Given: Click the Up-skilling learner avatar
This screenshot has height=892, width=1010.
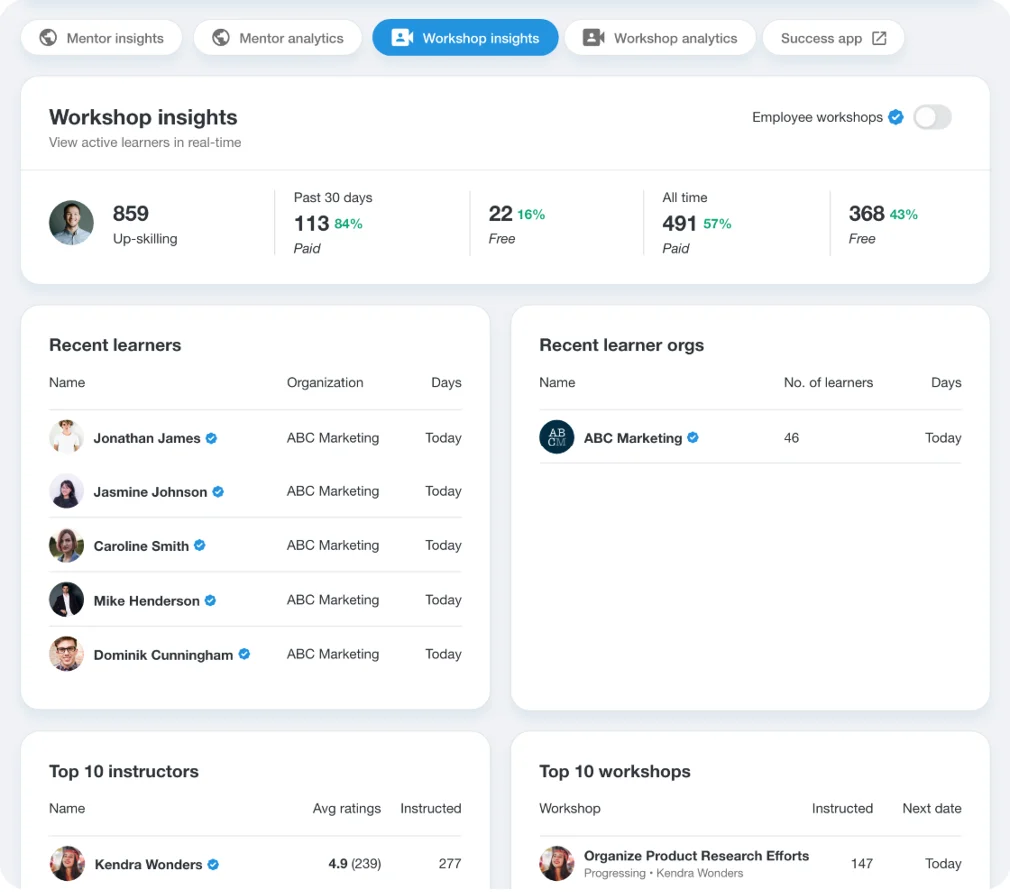Looking at the screenshot, I should click(x=71, y=223).
